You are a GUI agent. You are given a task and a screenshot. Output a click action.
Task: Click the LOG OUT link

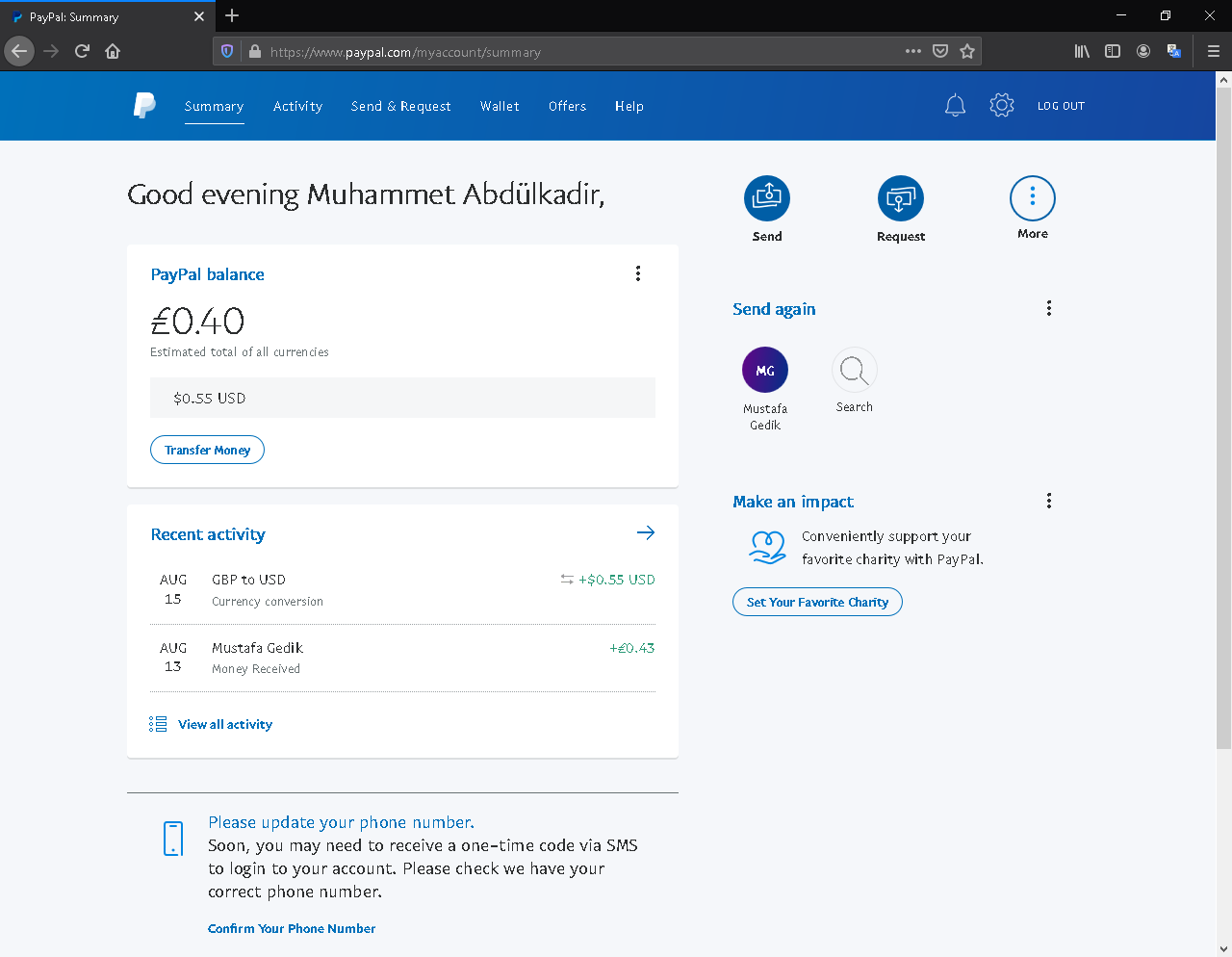1061,106
